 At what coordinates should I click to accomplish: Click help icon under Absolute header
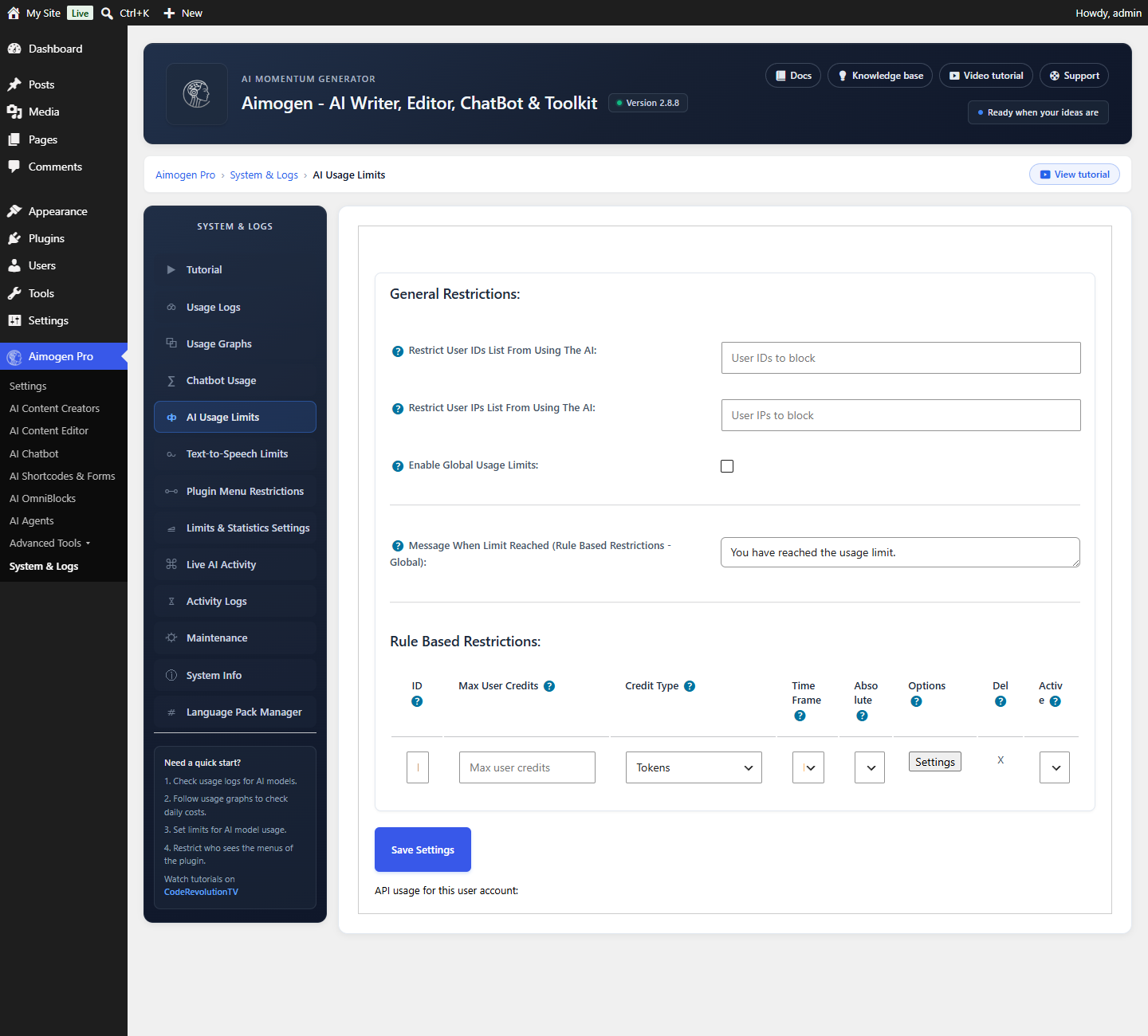point(862,716)
